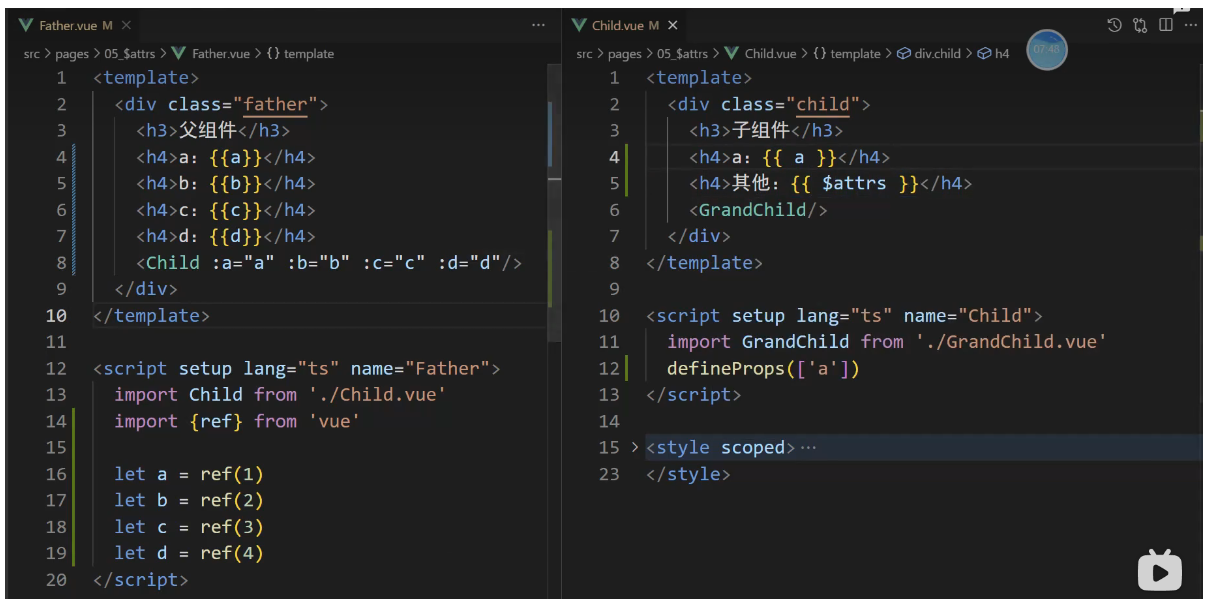1208x604 pixels.
Task: Expand the folded style scoped block on line 15
Action: tap(635, 447)
